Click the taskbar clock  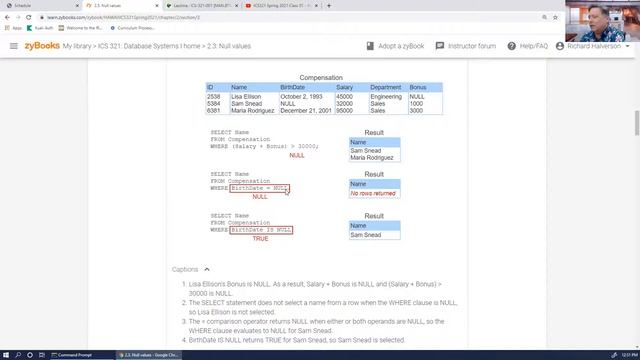point(630,355)
